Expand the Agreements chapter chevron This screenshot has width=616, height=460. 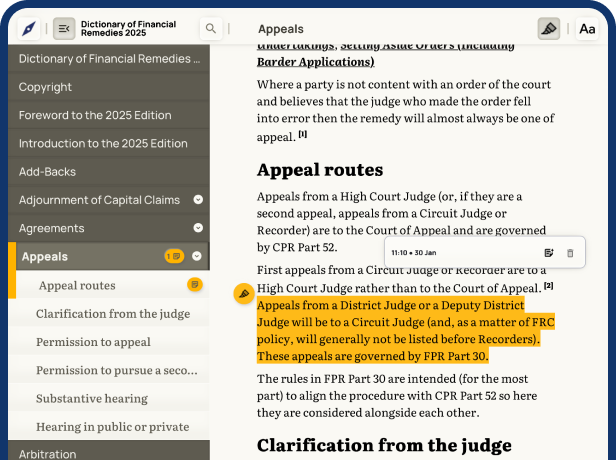coord(198,228)
